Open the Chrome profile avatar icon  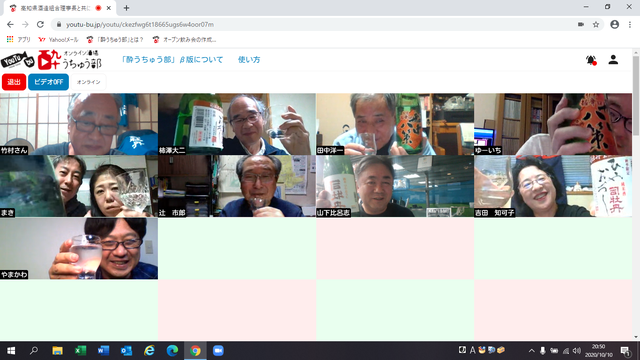[x=614, y=24]
